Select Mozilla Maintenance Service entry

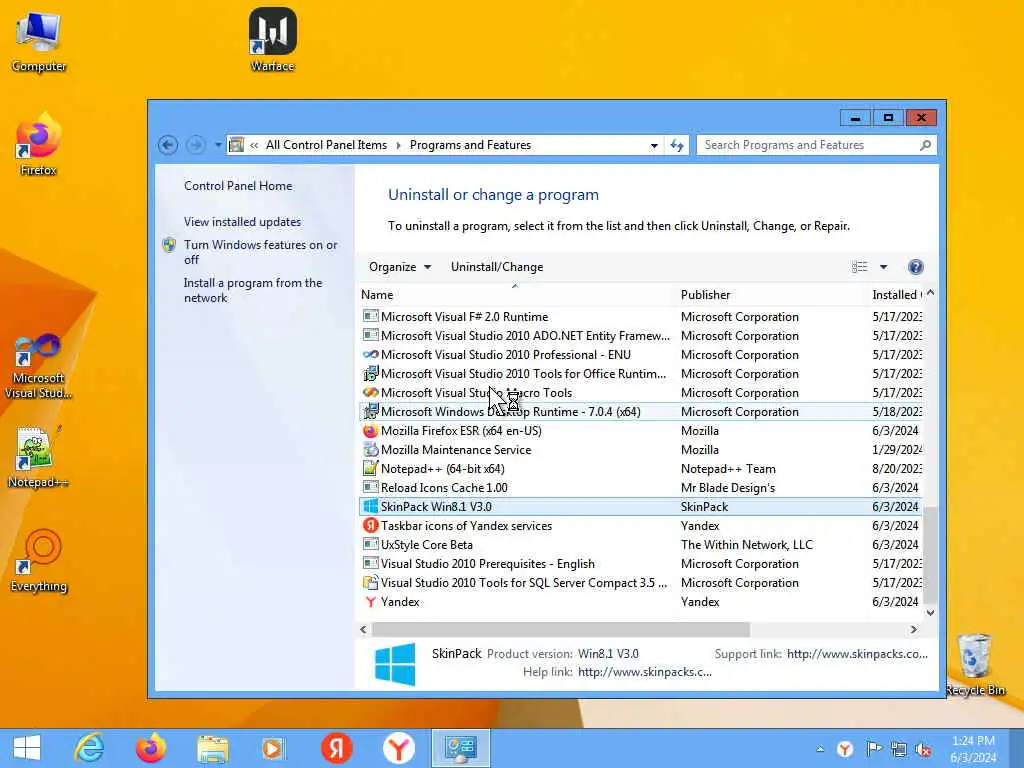tap(640, 450)
